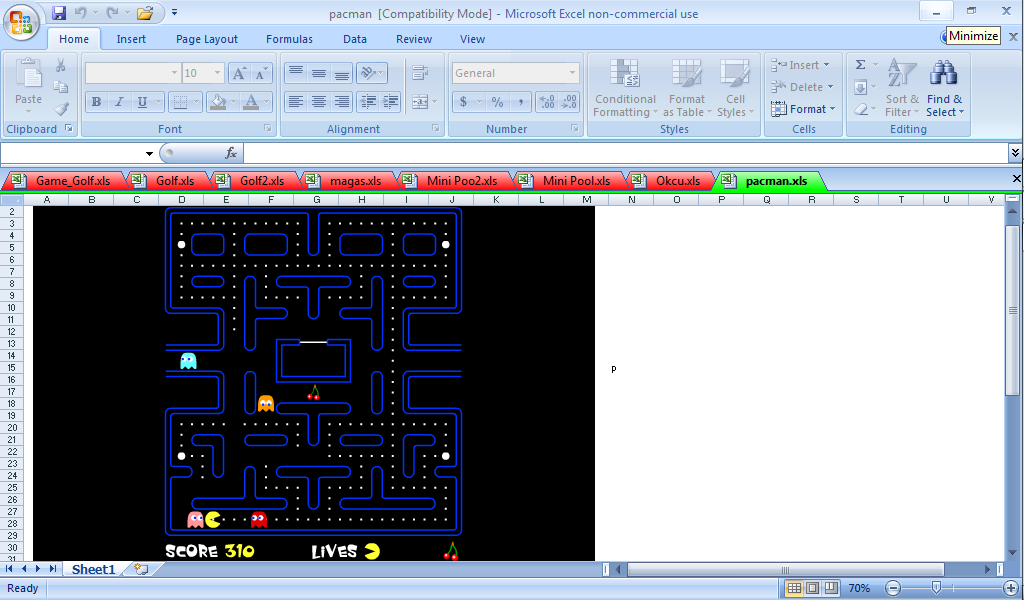Switch to Golf.xls workbook tab
This screenshot has width=1024, height=600.
point(167,181)
